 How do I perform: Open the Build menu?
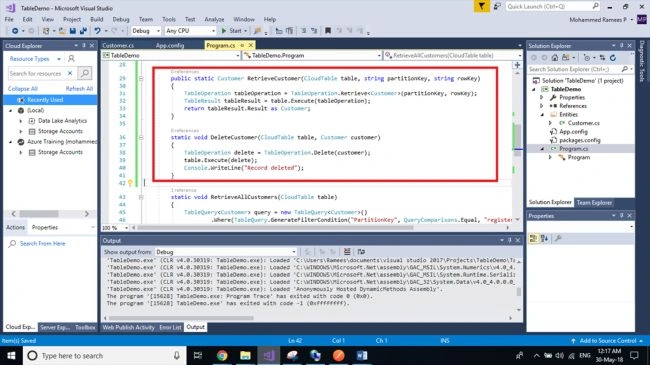(x=97, y=19)
